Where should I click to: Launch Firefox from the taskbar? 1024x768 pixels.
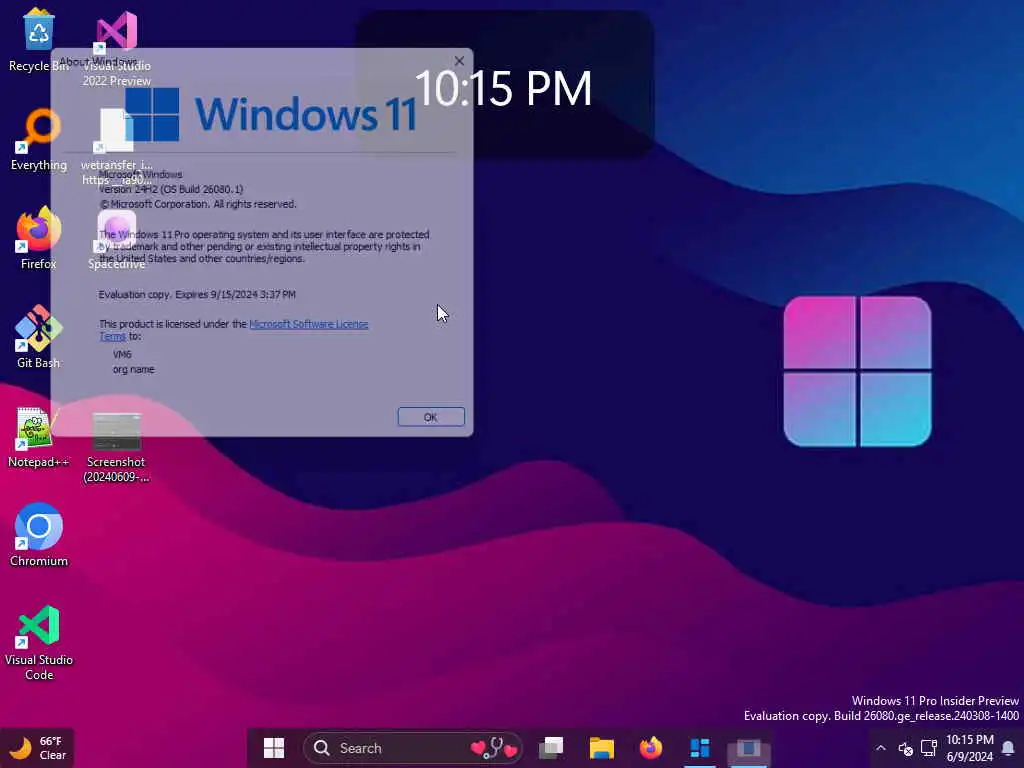[x=650, y=748]
